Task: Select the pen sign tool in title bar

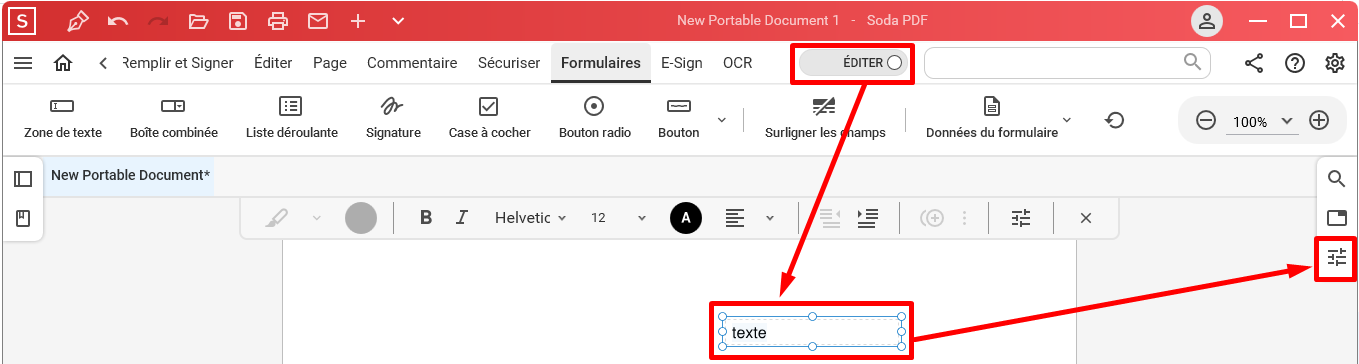Action: coord(77,21)
